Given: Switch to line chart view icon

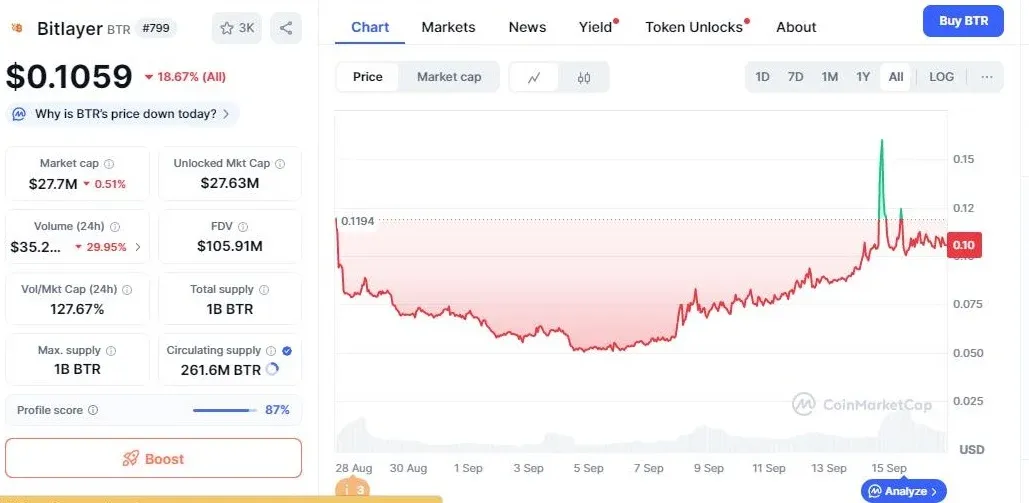Looking at the screenshot, I should [534, 77].
